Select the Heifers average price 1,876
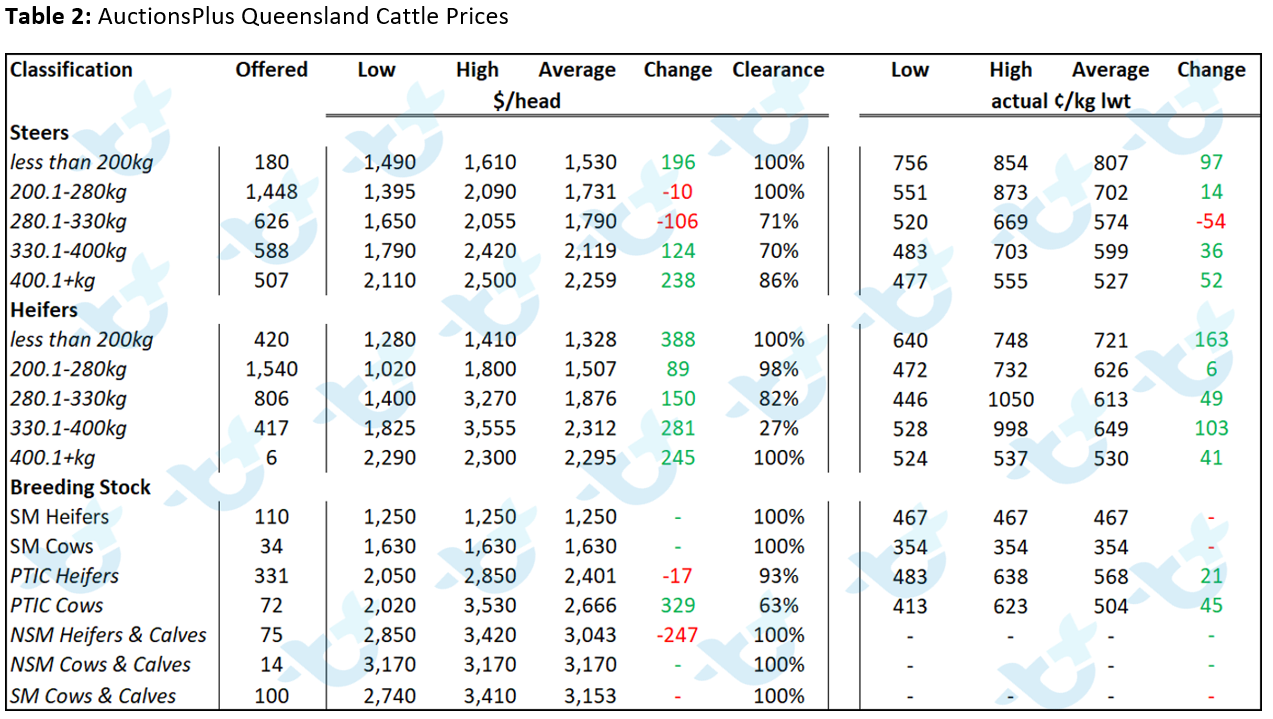This screenshot has width=1273, height=719. 591,399
